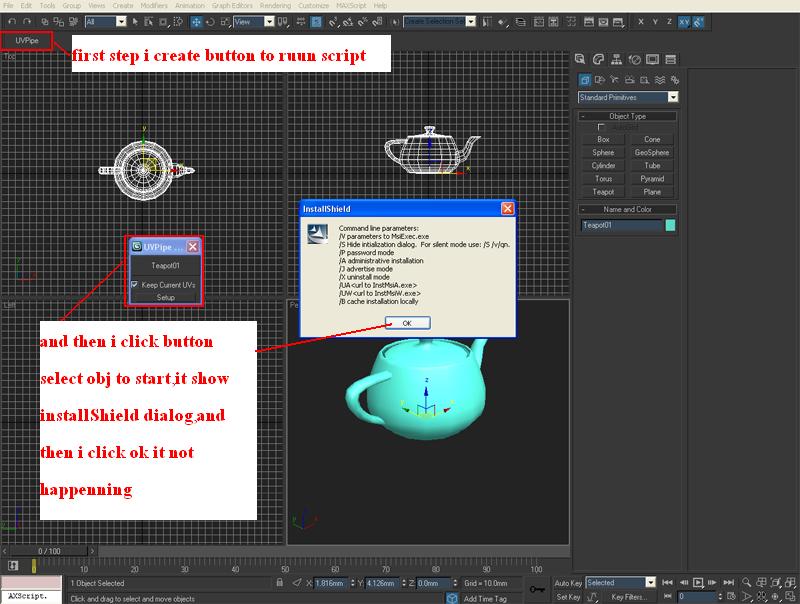The width and height of the screenshot is (800, 604).
Task: Close the InstallShield dialog
Action: click(x=507, y=208)
